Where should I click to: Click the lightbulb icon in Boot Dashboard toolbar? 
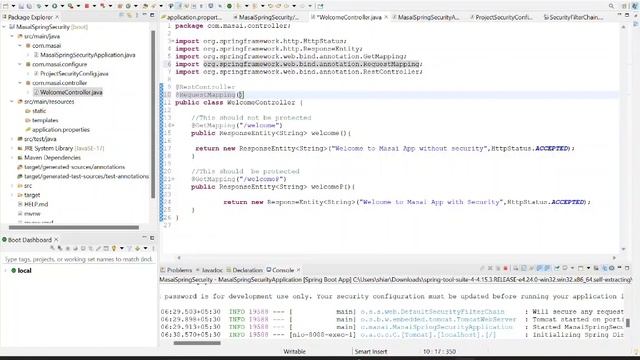pos(114,248)
